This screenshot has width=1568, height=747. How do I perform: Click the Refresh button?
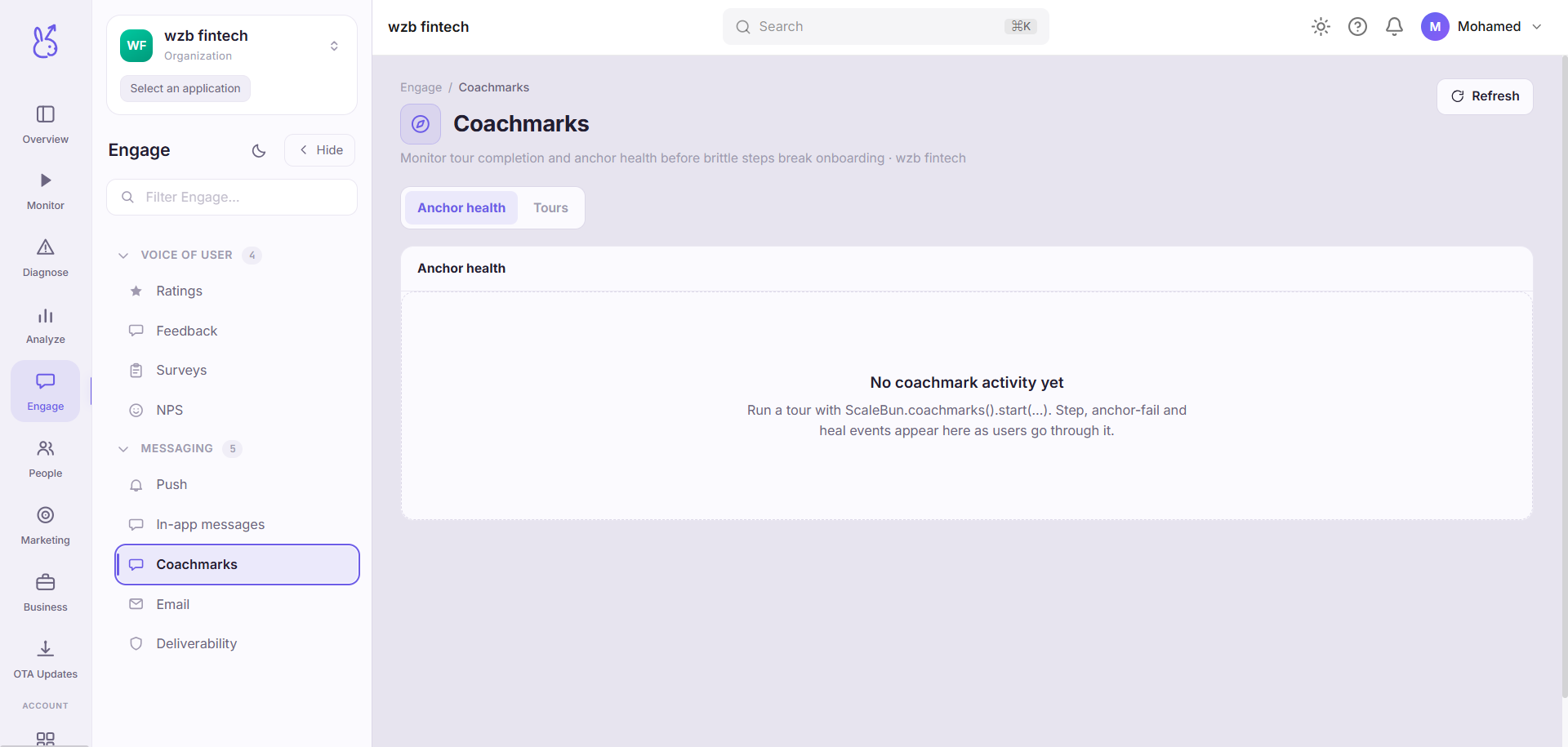click(x=1485, y=96)
